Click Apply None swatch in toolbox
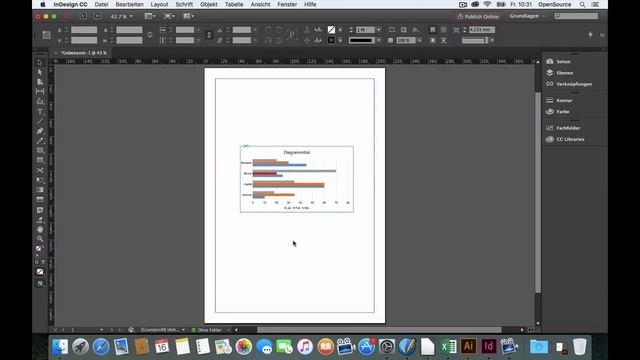 click(40, 272)
